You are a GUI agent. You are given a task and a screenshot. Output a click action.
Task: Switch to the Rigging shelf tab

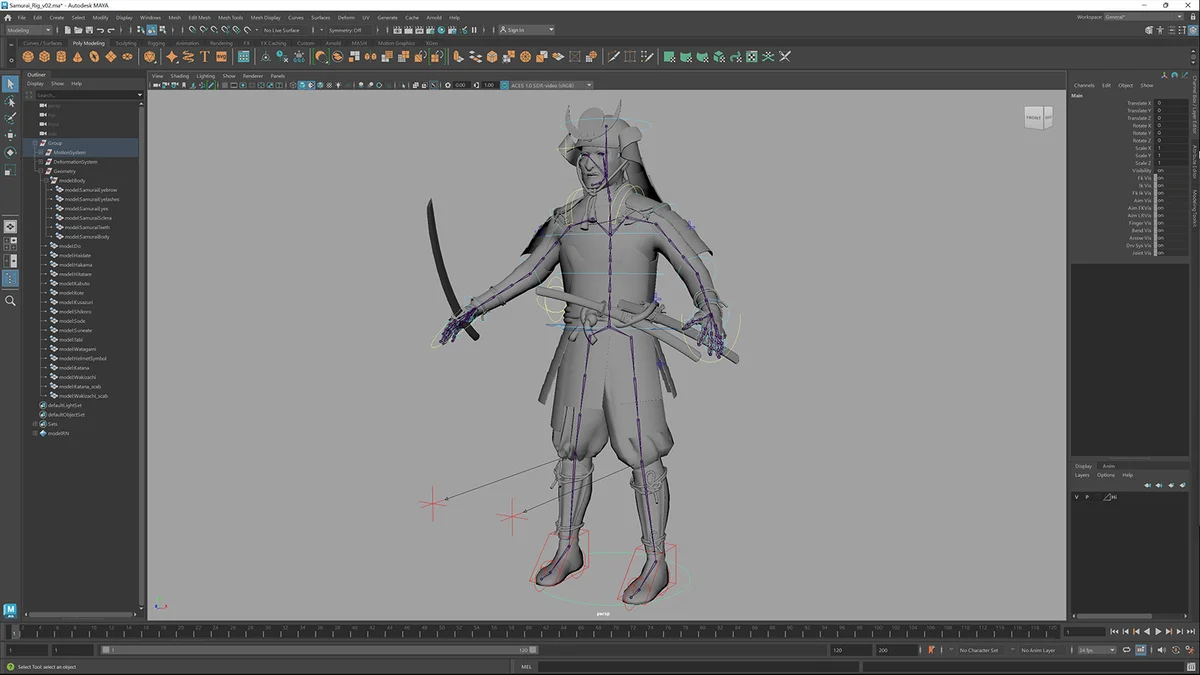coord(156,43)
